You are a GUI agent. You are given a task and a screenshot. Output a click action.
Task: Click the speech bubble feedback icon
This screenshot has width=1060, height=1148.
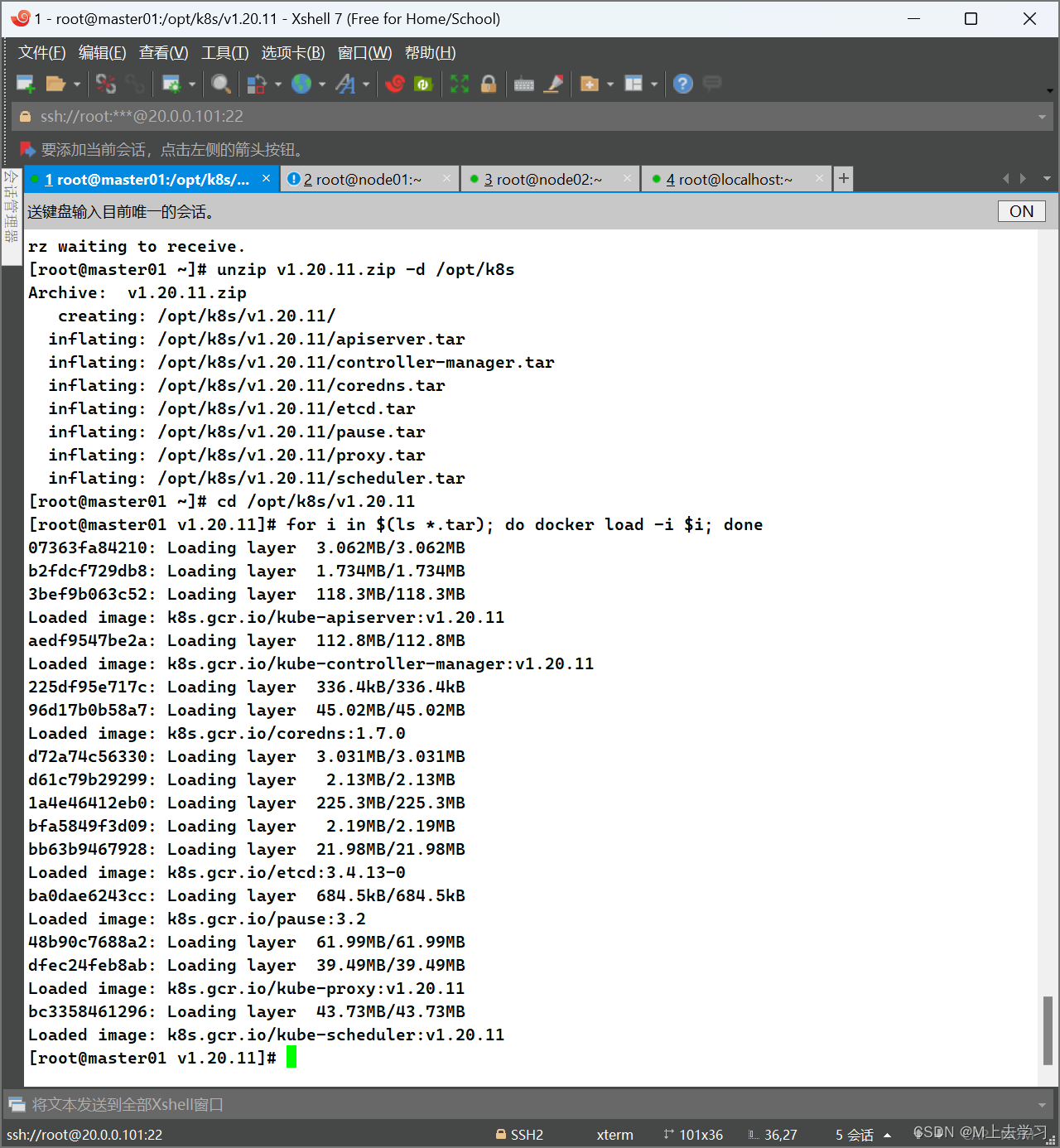pyautogui.click(x=712, y=83)
